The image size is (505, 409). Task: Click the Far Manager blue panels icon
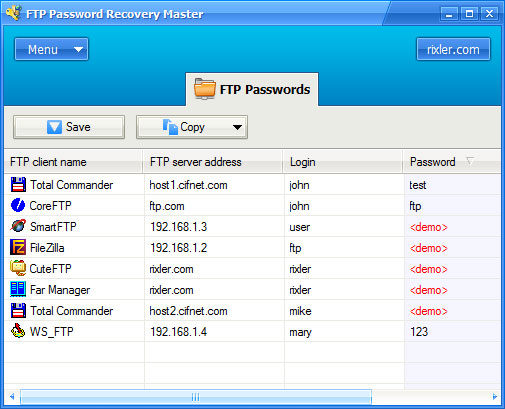point(18,289)
